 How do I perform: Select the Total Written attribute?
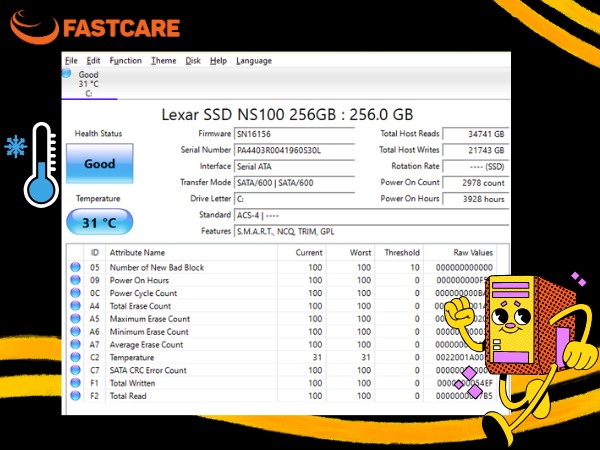[x=132, y=383]
